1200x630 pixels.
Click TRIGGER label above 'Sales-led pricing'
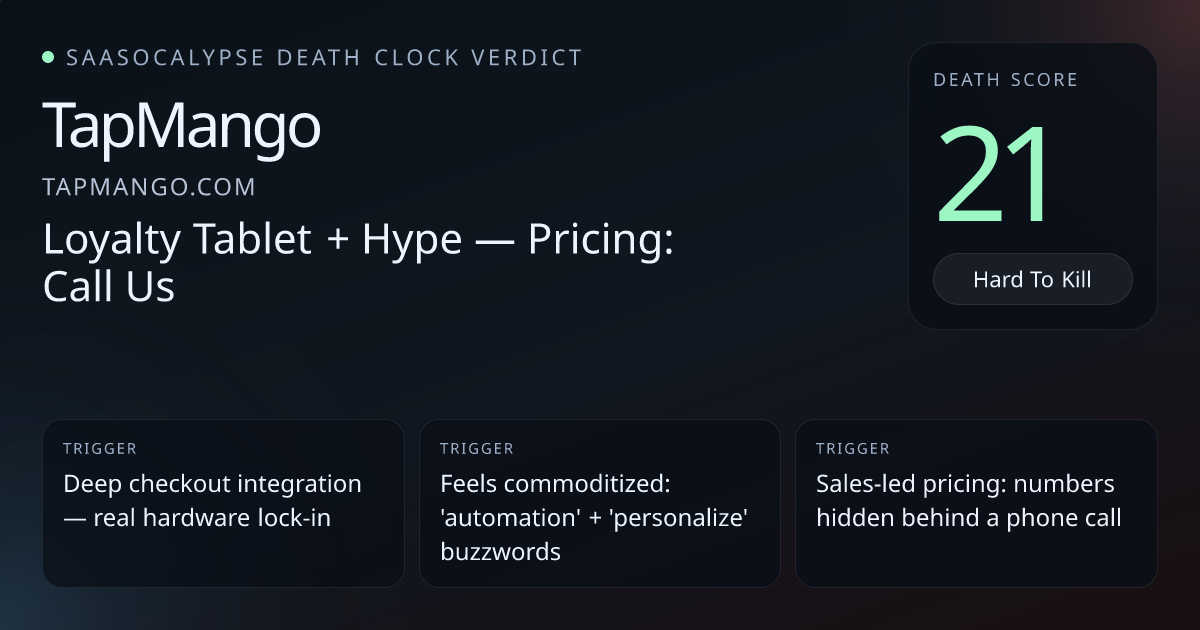853,449
